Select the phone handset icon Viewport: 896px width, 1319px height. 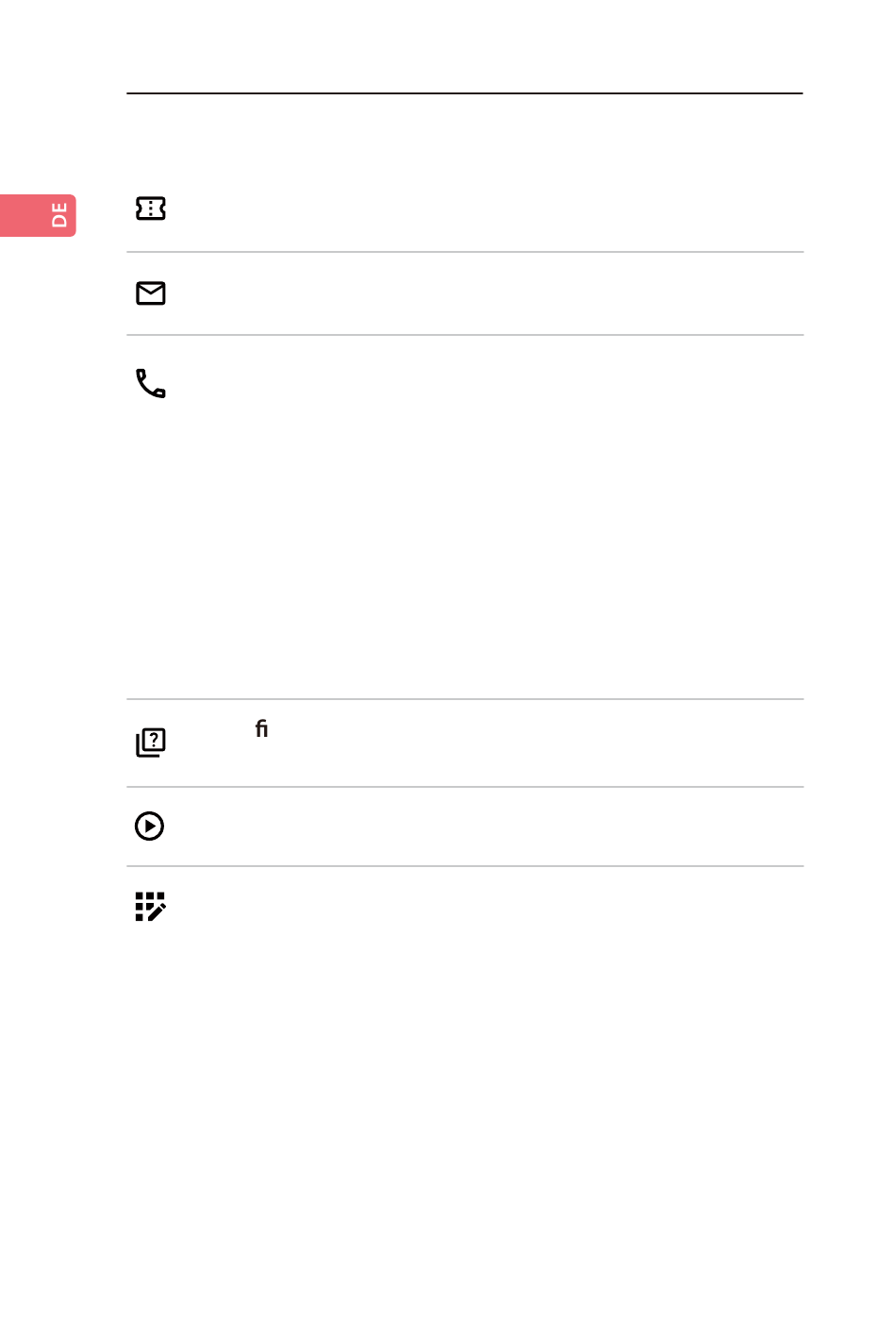[151, 383]
